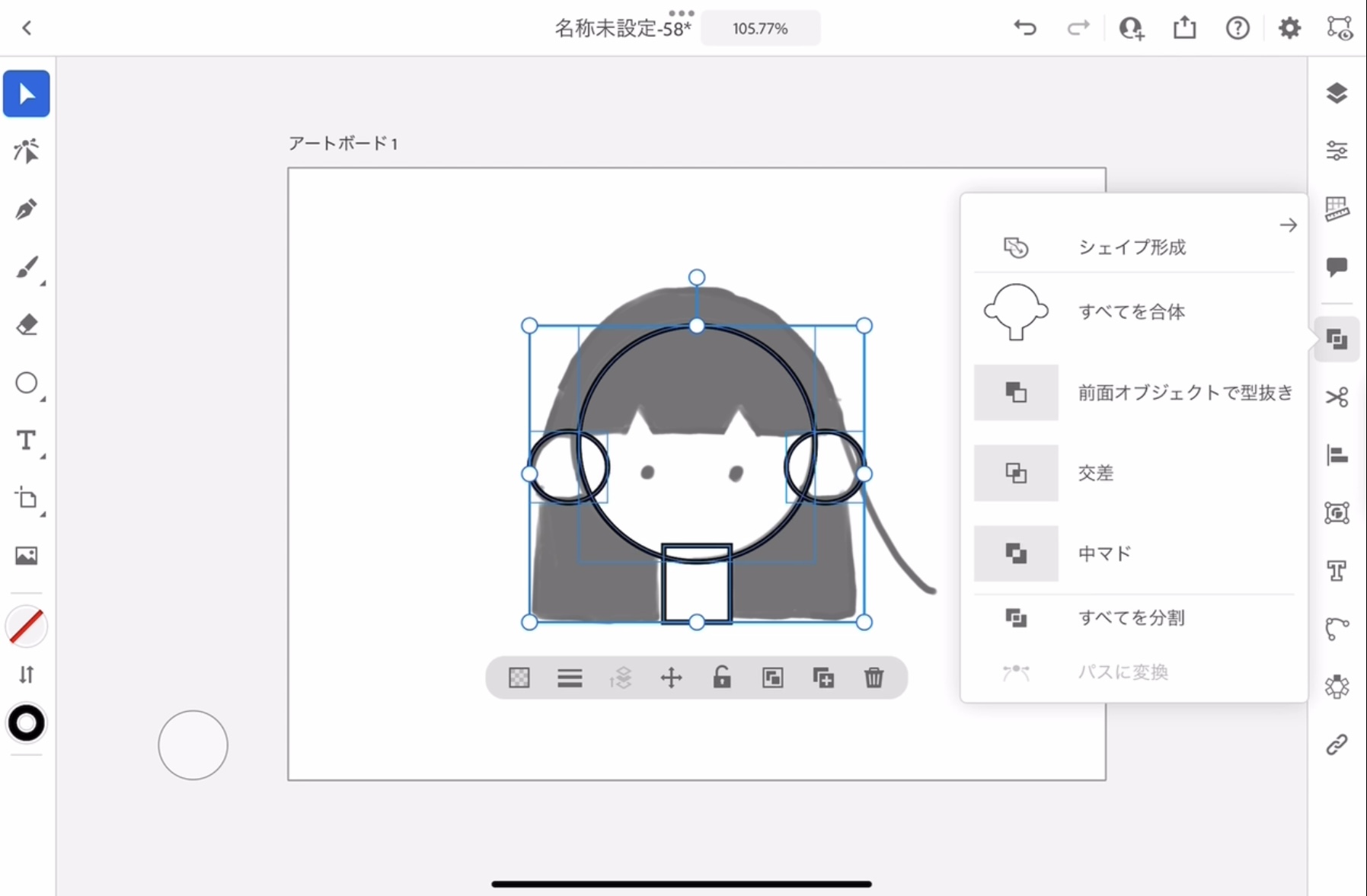Screen dimensions: 1367x896
Task: Open the Path options panel
Action: (x=1337, y=629)
